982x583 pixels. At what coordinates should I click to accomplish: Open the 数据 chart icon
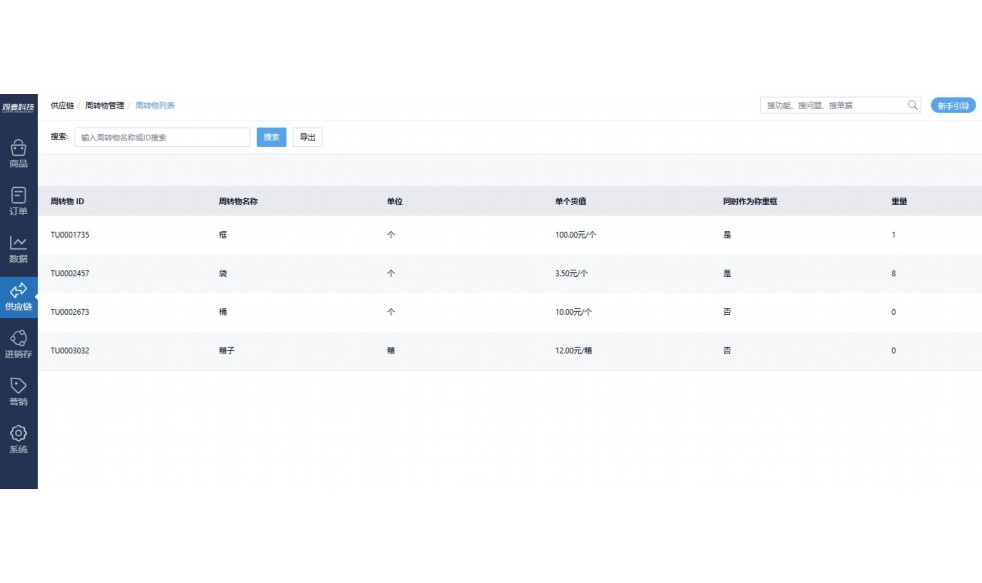click(18, 248)
